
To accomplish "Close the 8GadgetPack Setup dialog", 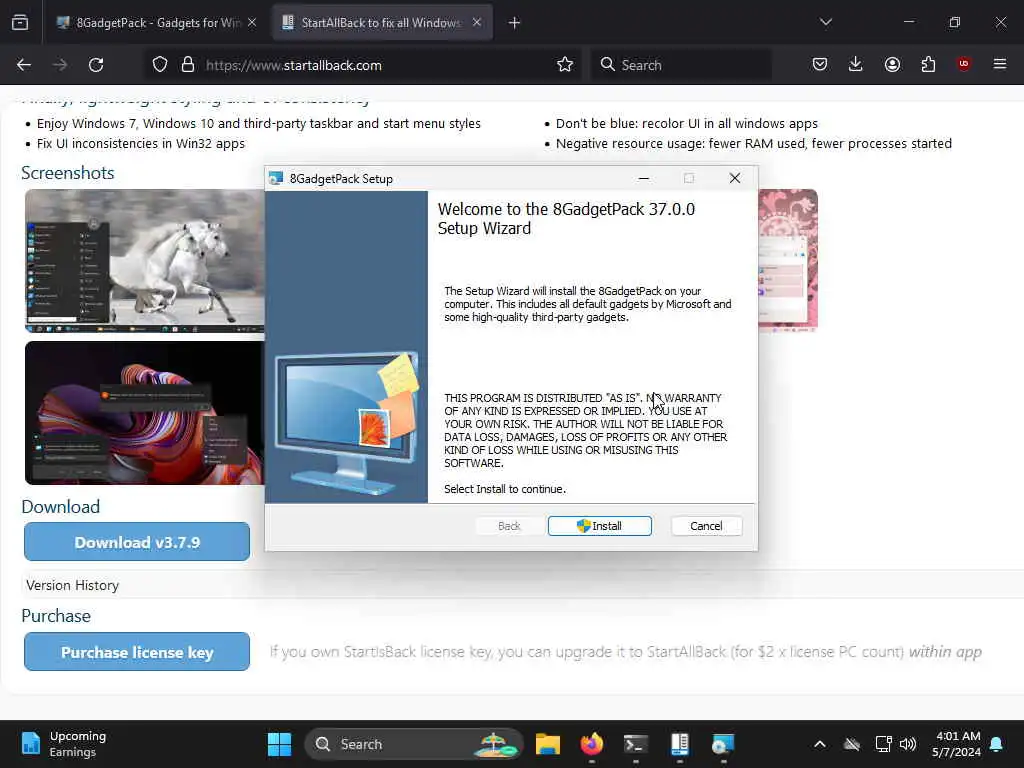I will (735, 178).
